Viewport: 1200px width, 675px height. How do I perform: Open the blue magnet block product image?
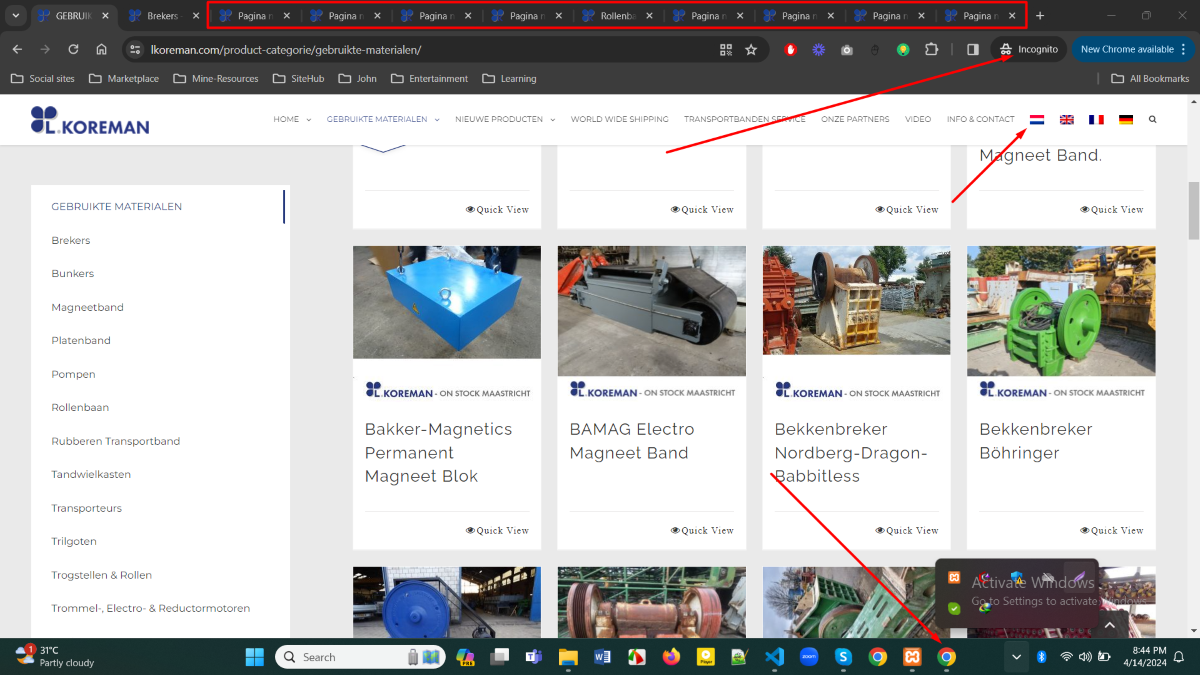pyautogui.click(x=447, y=302)
